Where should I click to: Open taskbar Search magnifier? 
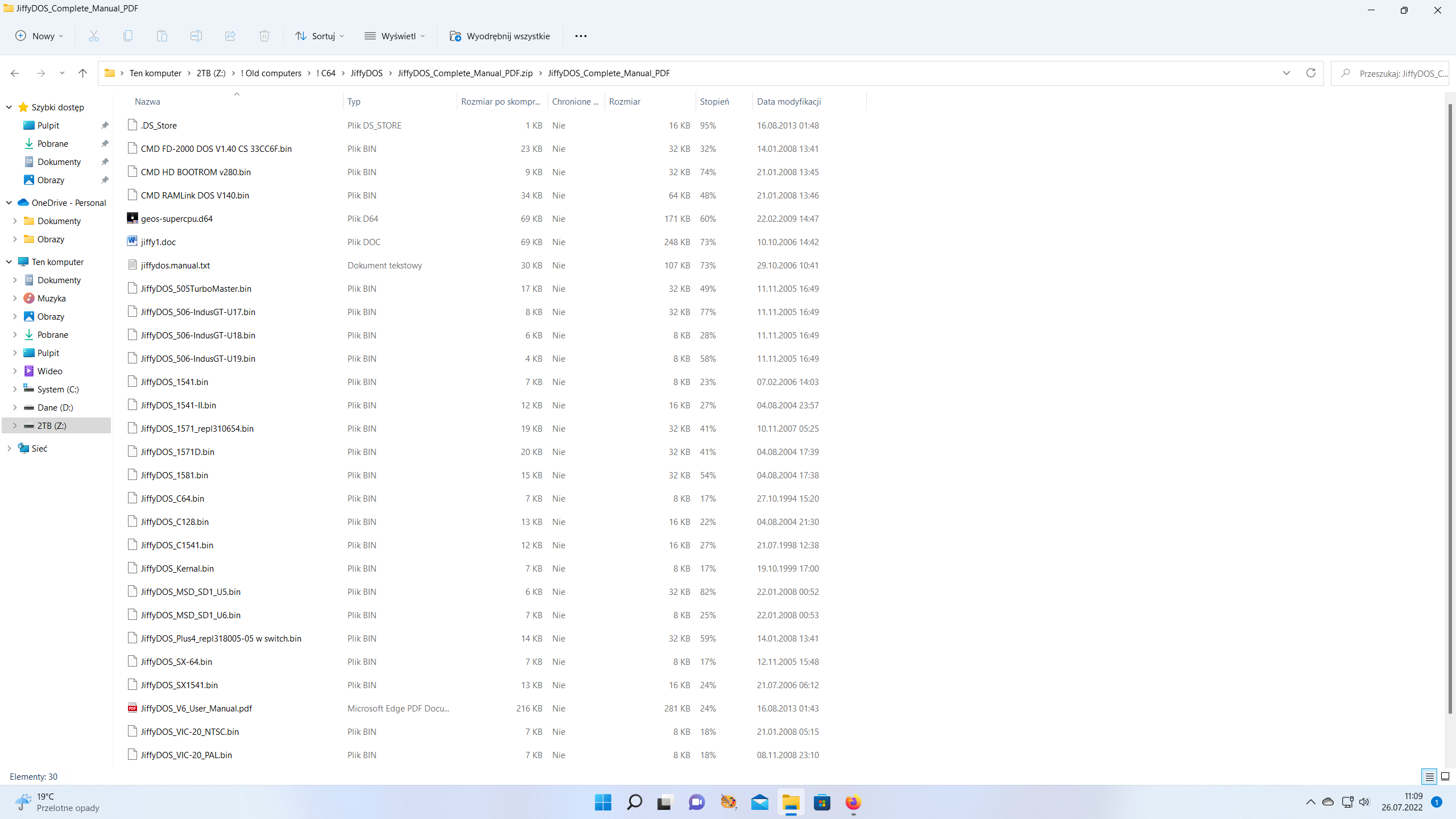(x=634, y=803)
